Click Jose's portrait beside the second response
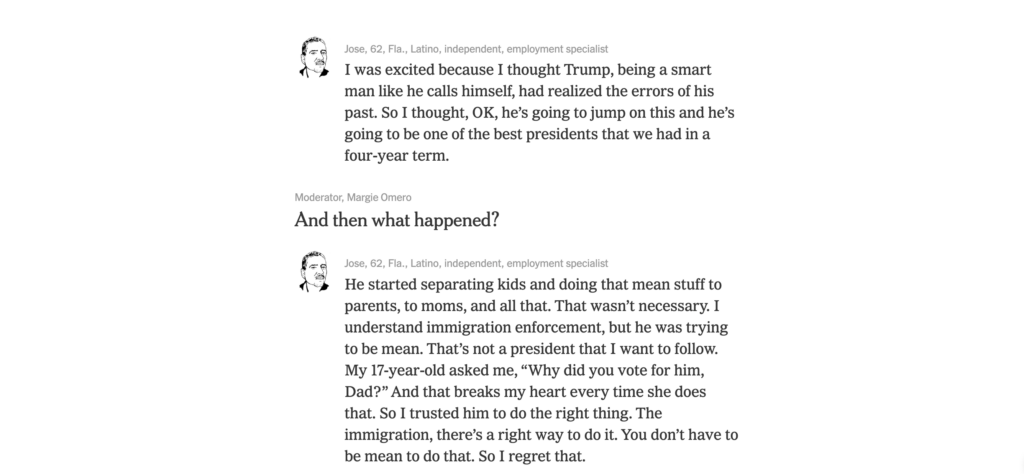Image resolution: width=1024 pixels, height=474 pixels. pyautogui.click(x=314, y=272)
